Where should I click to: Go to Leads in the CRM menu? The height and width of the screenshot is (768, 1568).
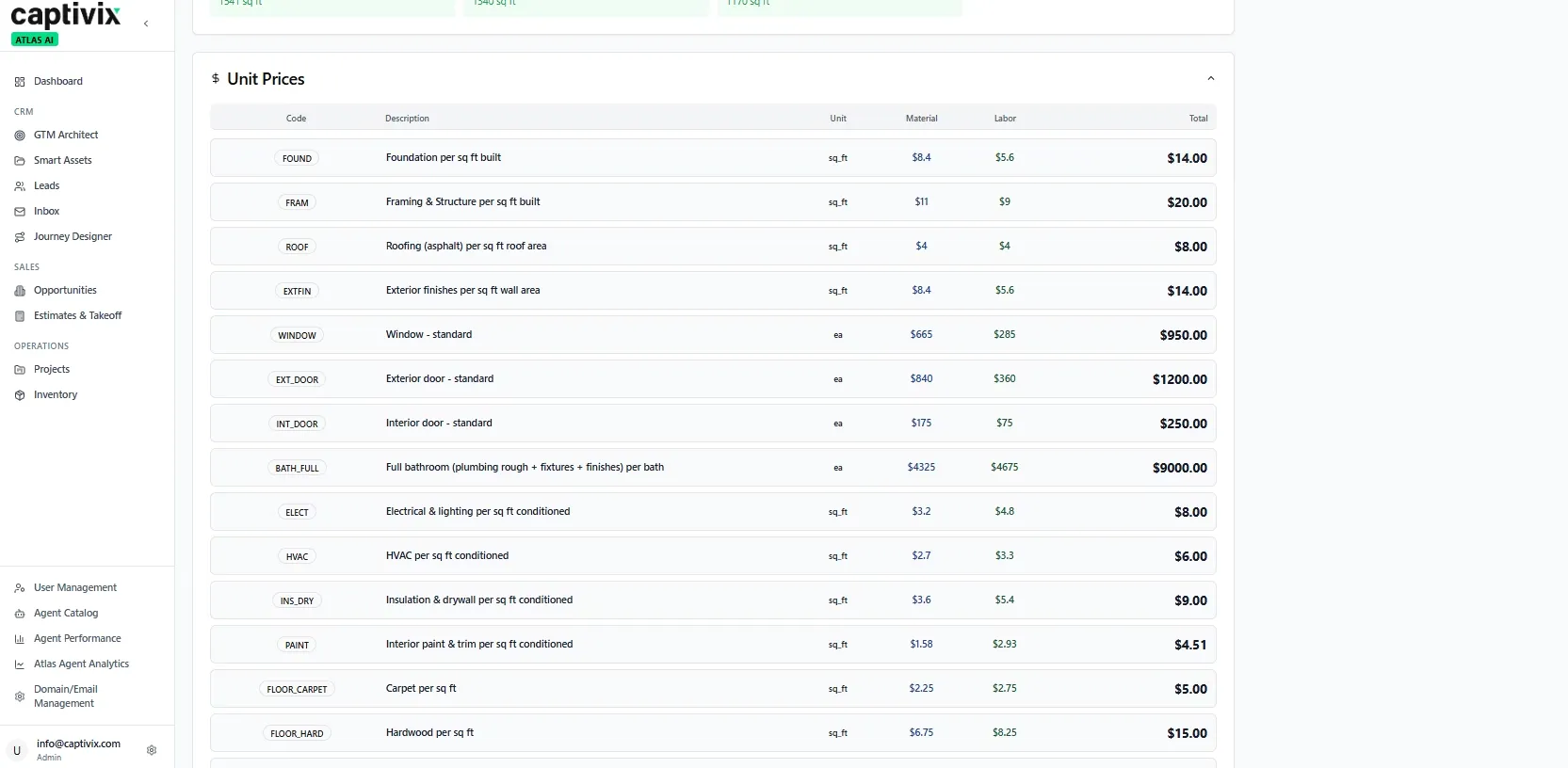(46, 185)
